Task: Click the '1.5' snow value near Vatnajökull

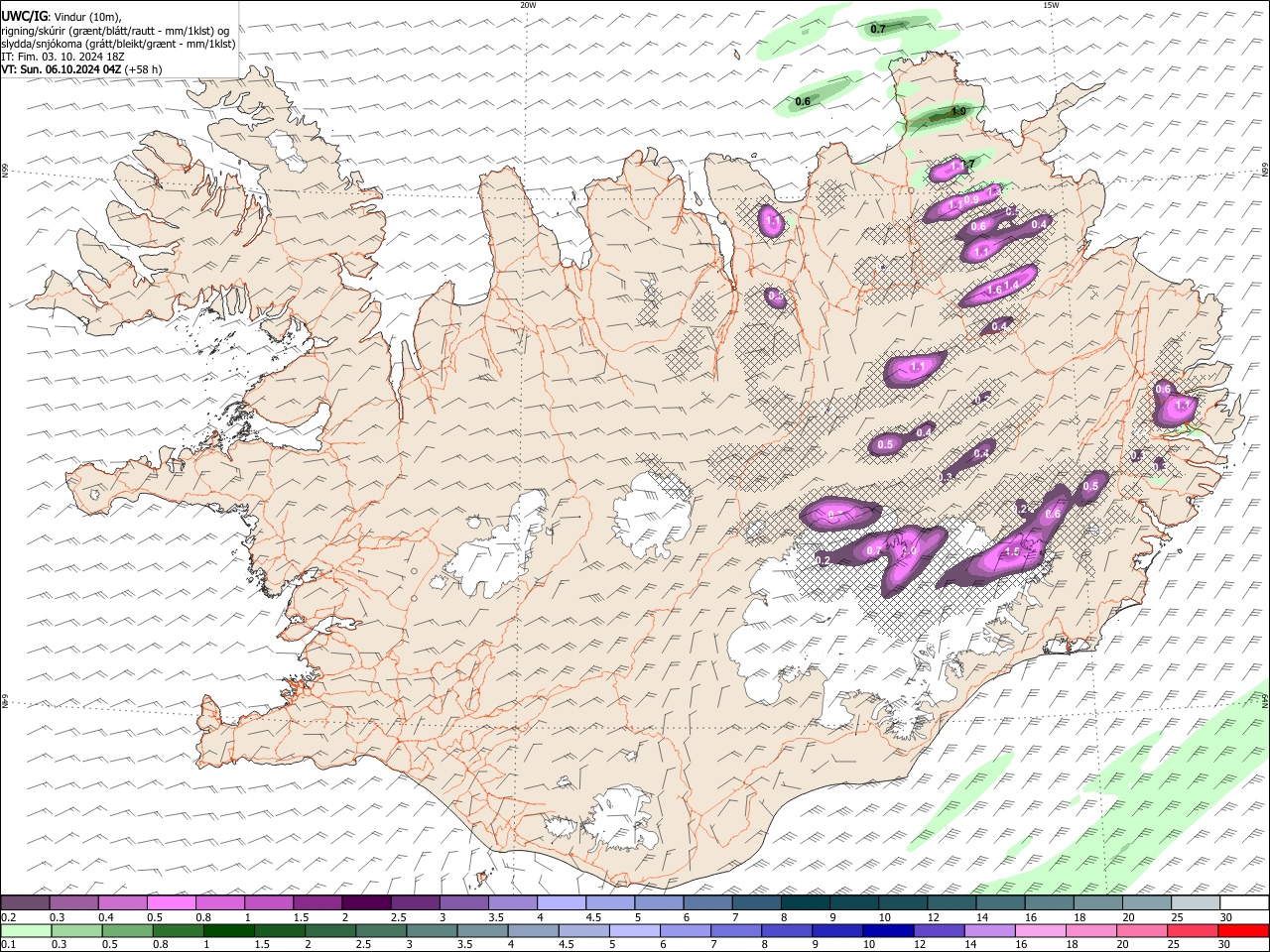Action: (1012, 552)
